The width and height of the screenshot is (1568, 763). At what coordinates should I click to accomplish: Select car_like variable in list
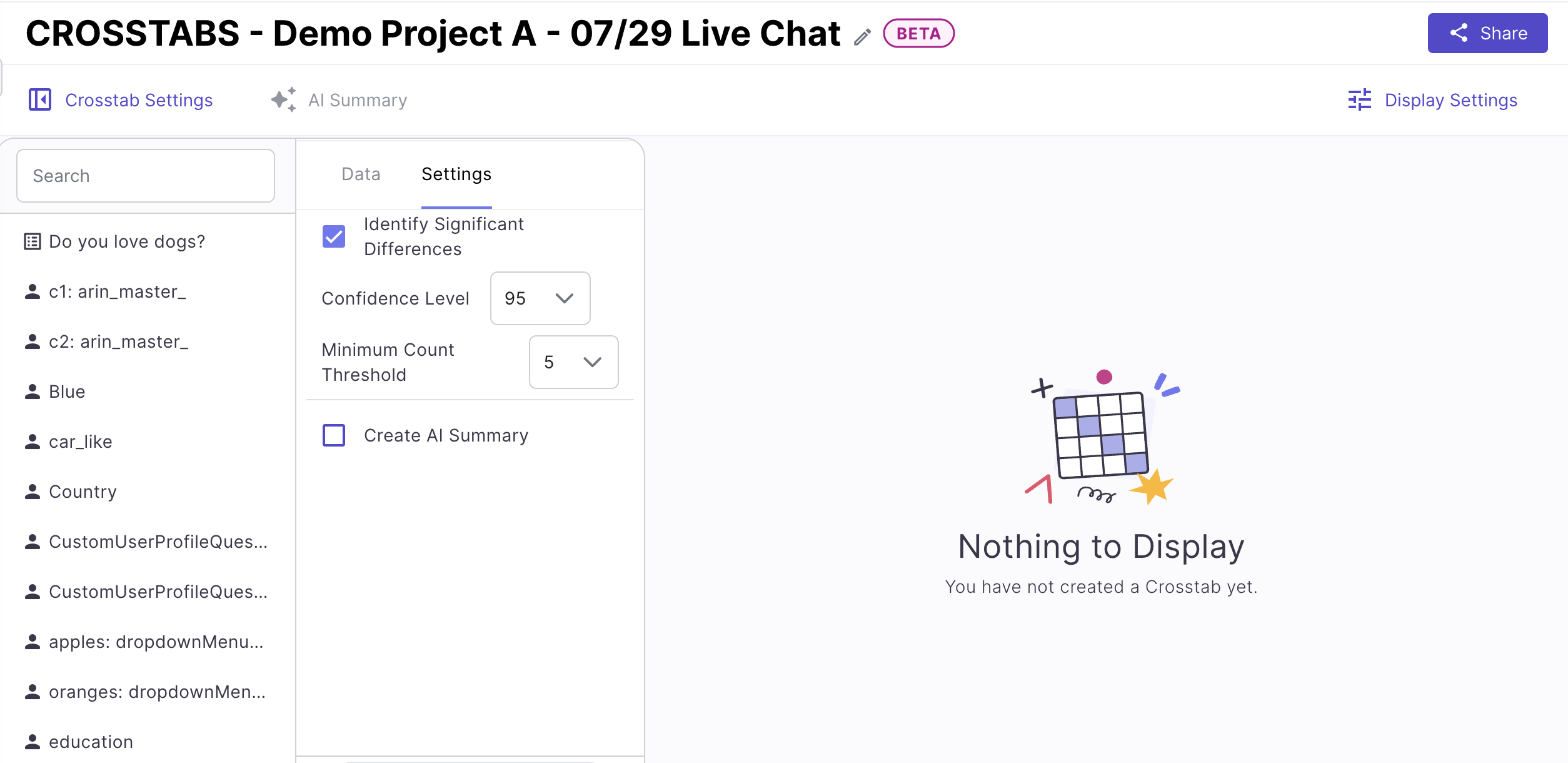pyautogui.click(x=81, y=442)
